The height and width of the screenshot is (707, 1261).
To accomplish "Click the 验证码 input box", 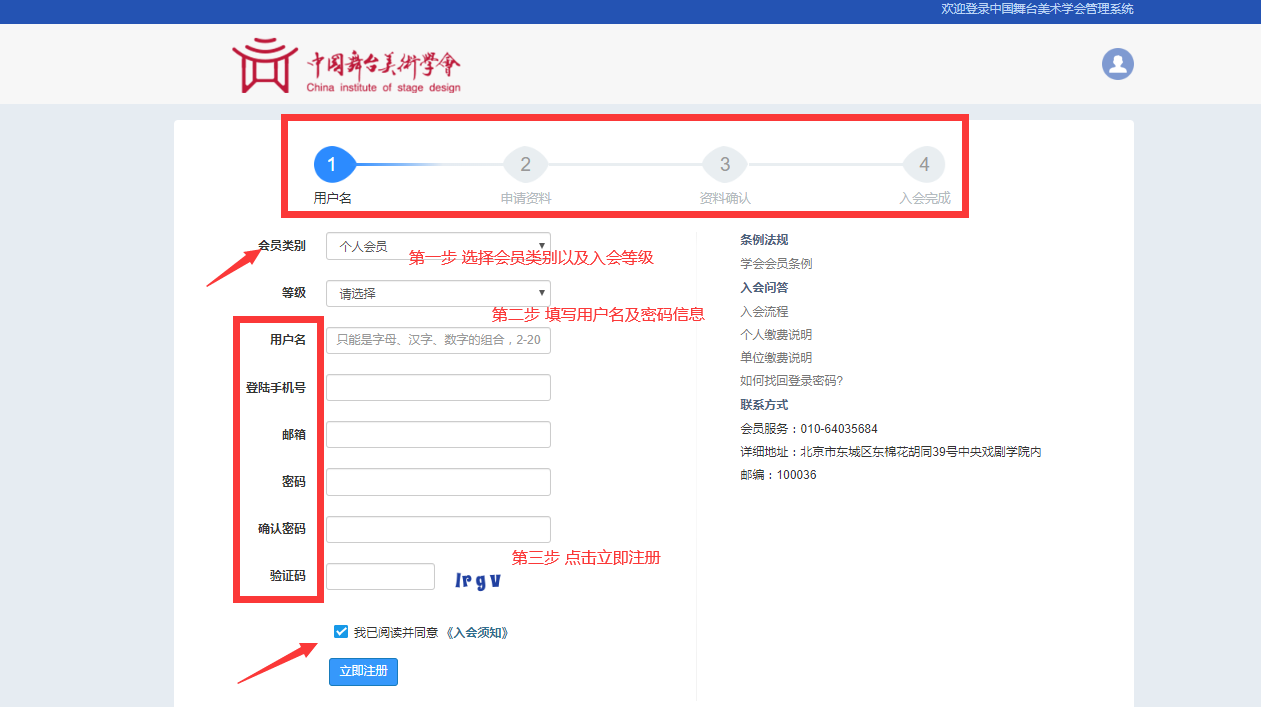I will [x=380, y=577].
